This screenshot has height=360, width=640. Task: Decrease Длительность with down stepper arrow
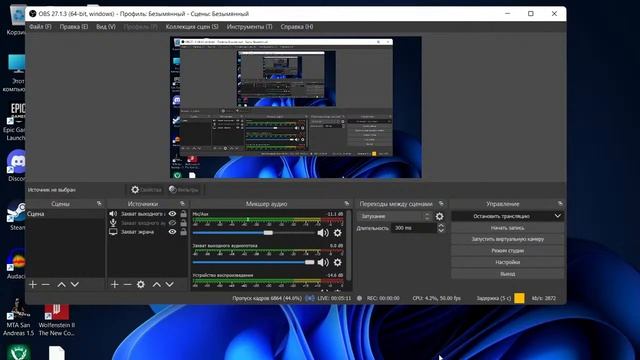click(x=441, y=231)
